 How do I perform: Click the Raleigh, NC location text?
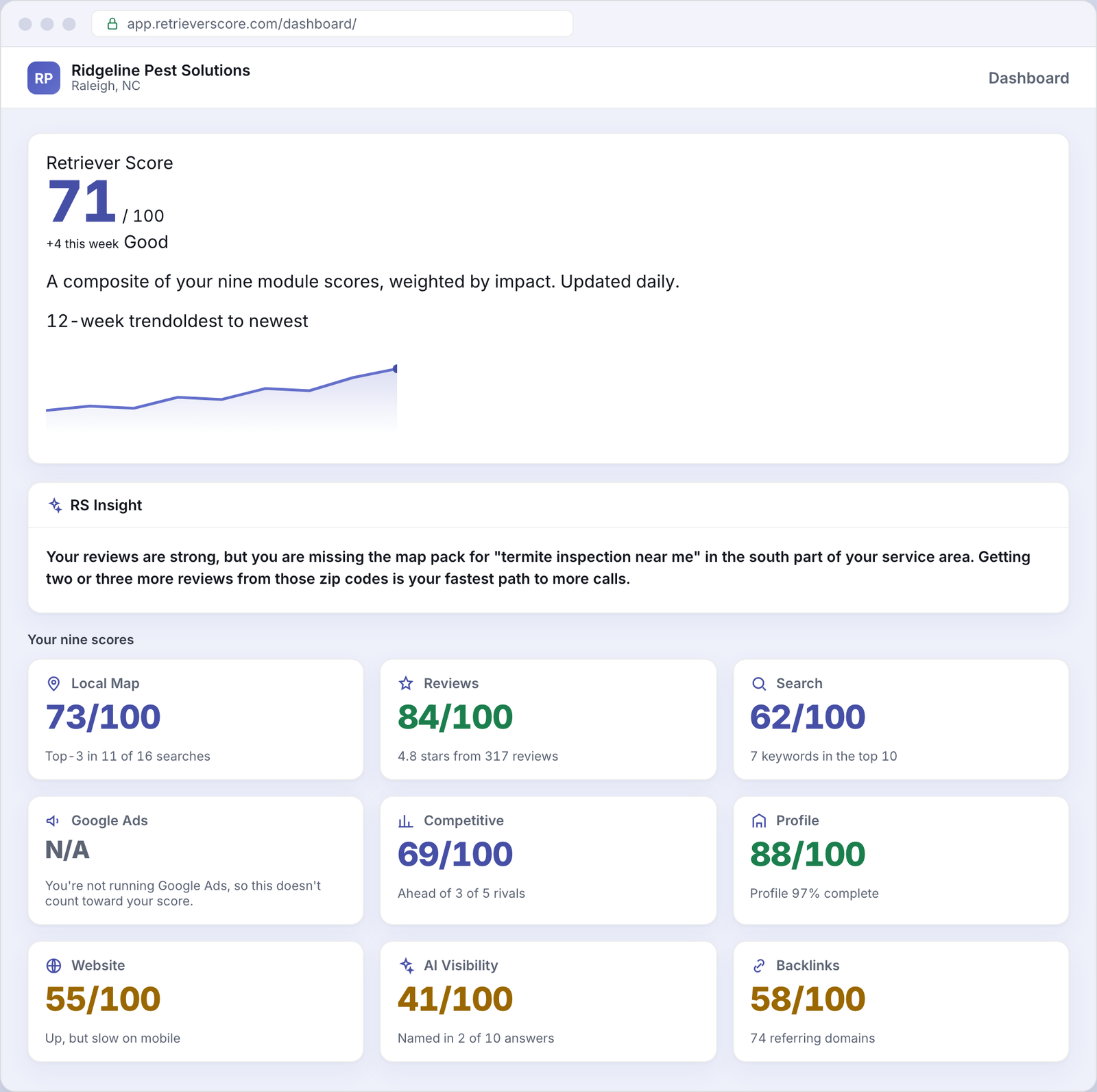click(106, 86)
